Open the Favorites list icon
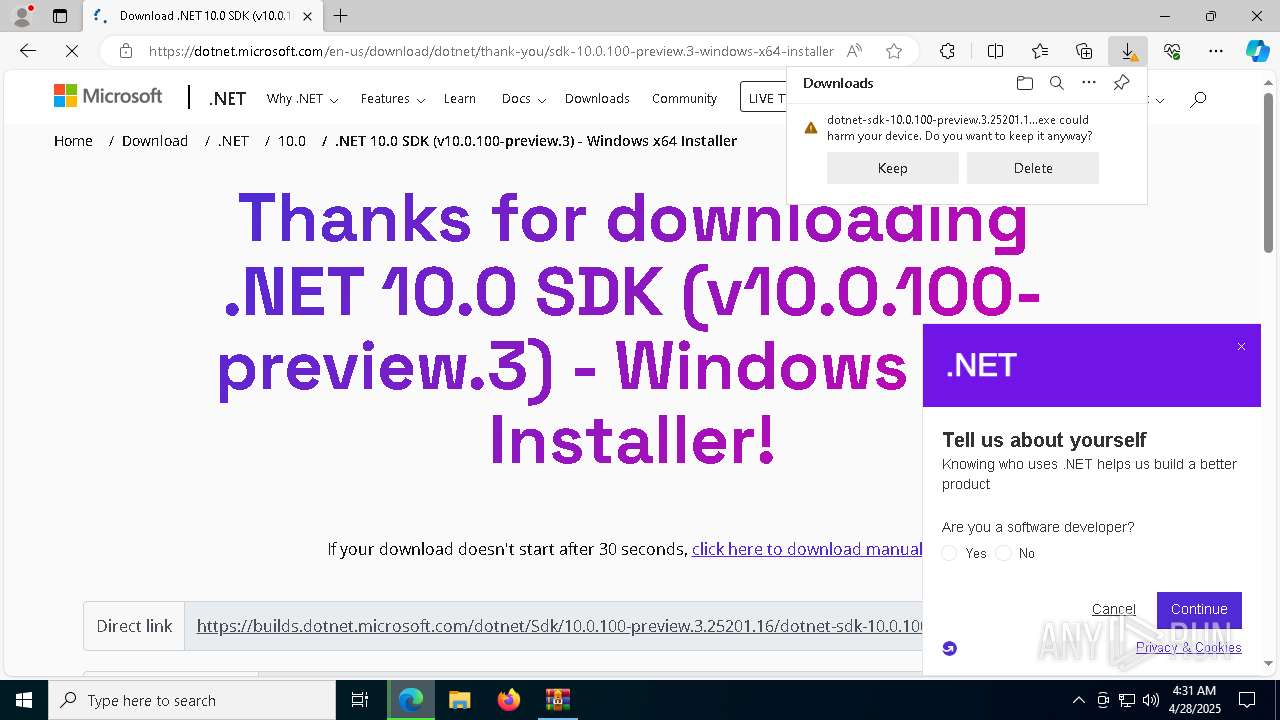This screenshot has height=720, width=1280. (1040, 51)
